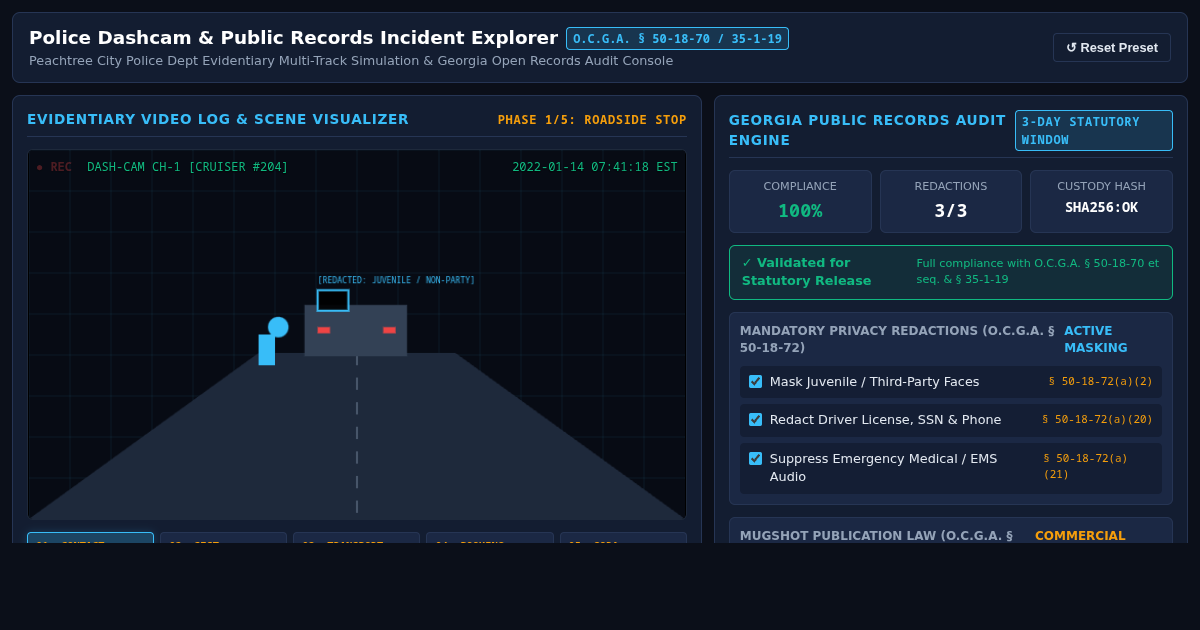This screenshot has height=630, width=1200.
Task: Click the 2022-01-14 07:41:18 EST timestamp
Action: (595, 167)
